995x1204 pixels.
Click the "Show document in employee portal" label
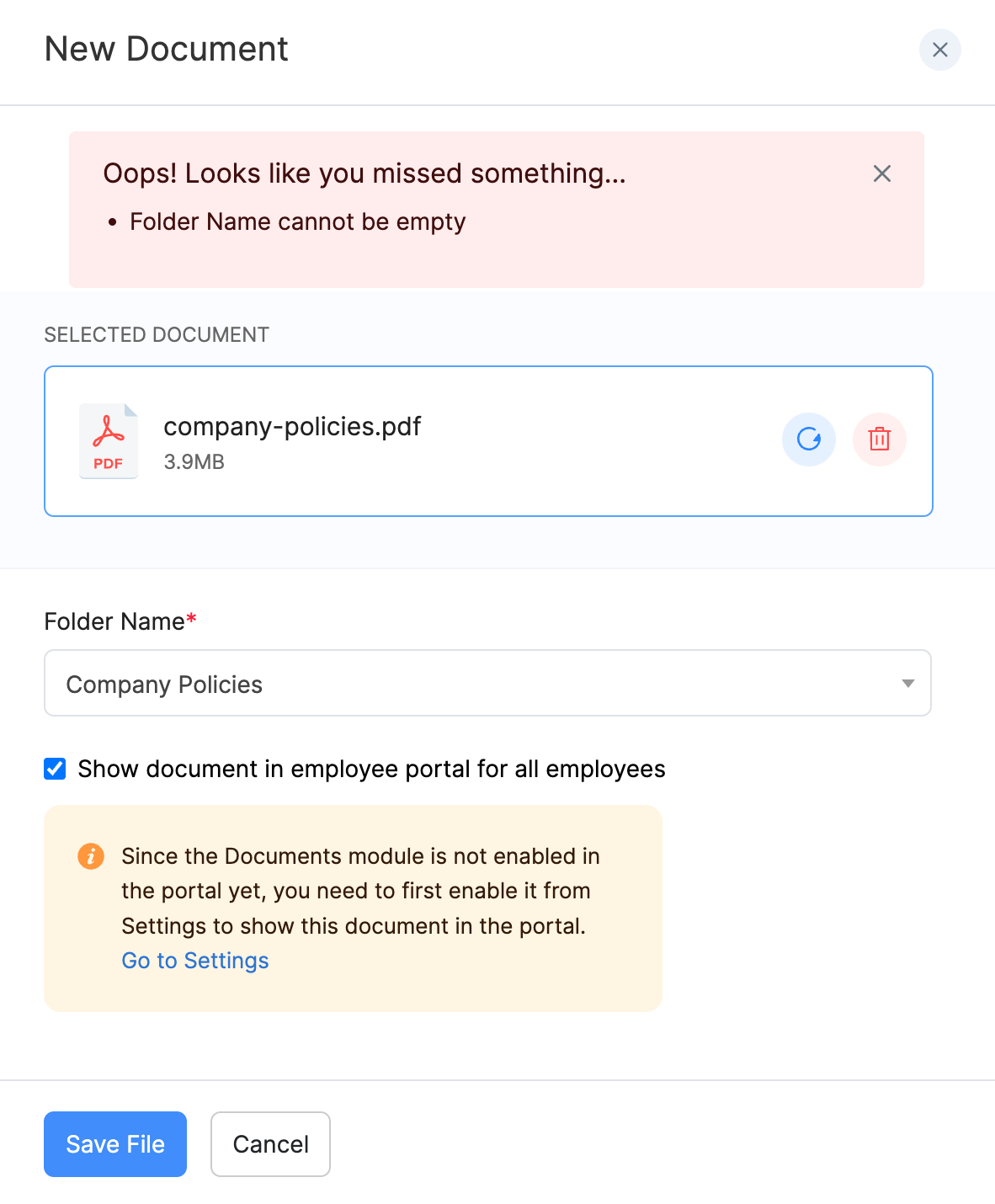pyautogui.click(x=371, y=770)
